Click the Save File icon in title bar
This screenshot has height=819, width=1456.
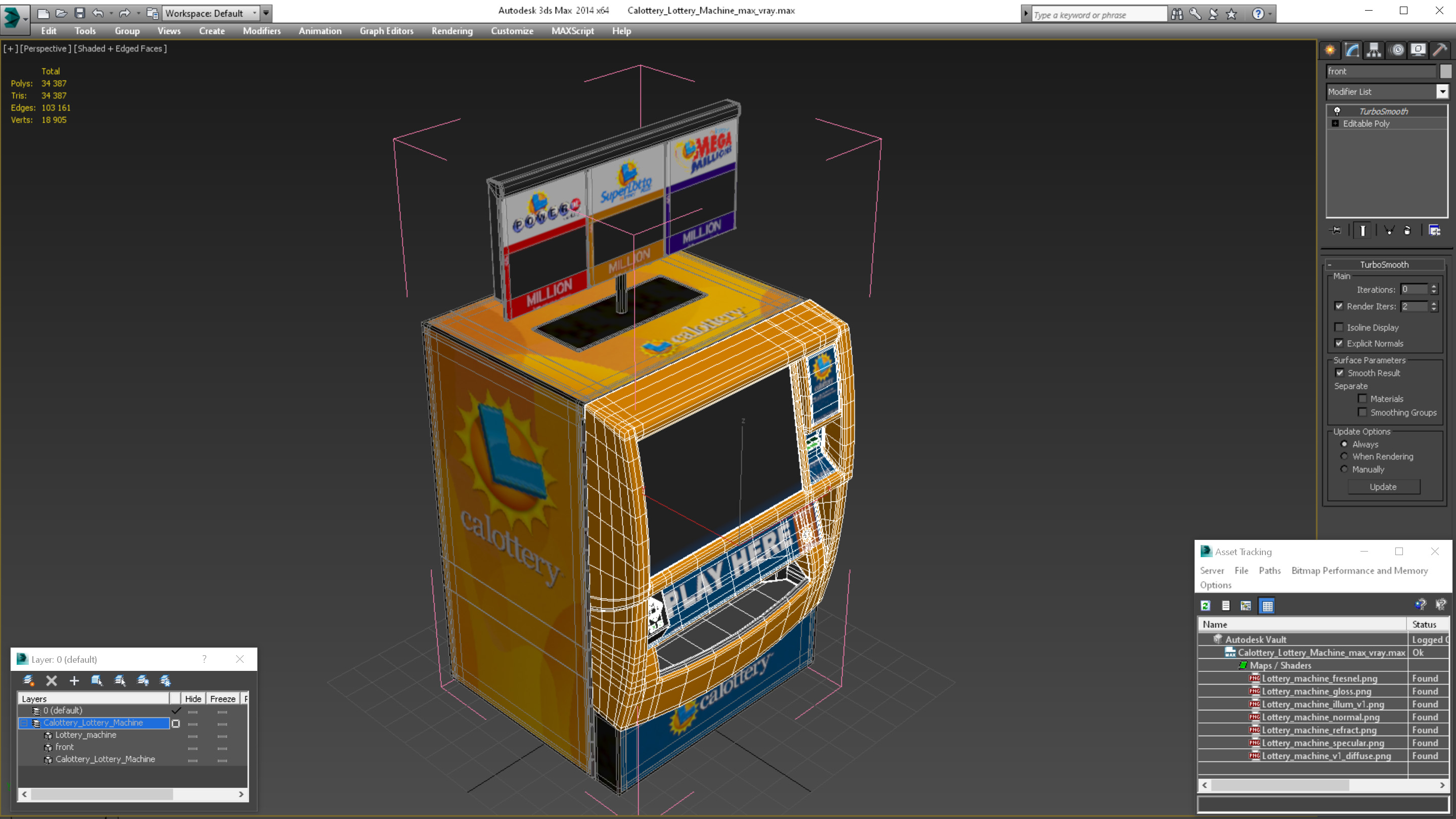pyautogui.click(x=80, y=13)
